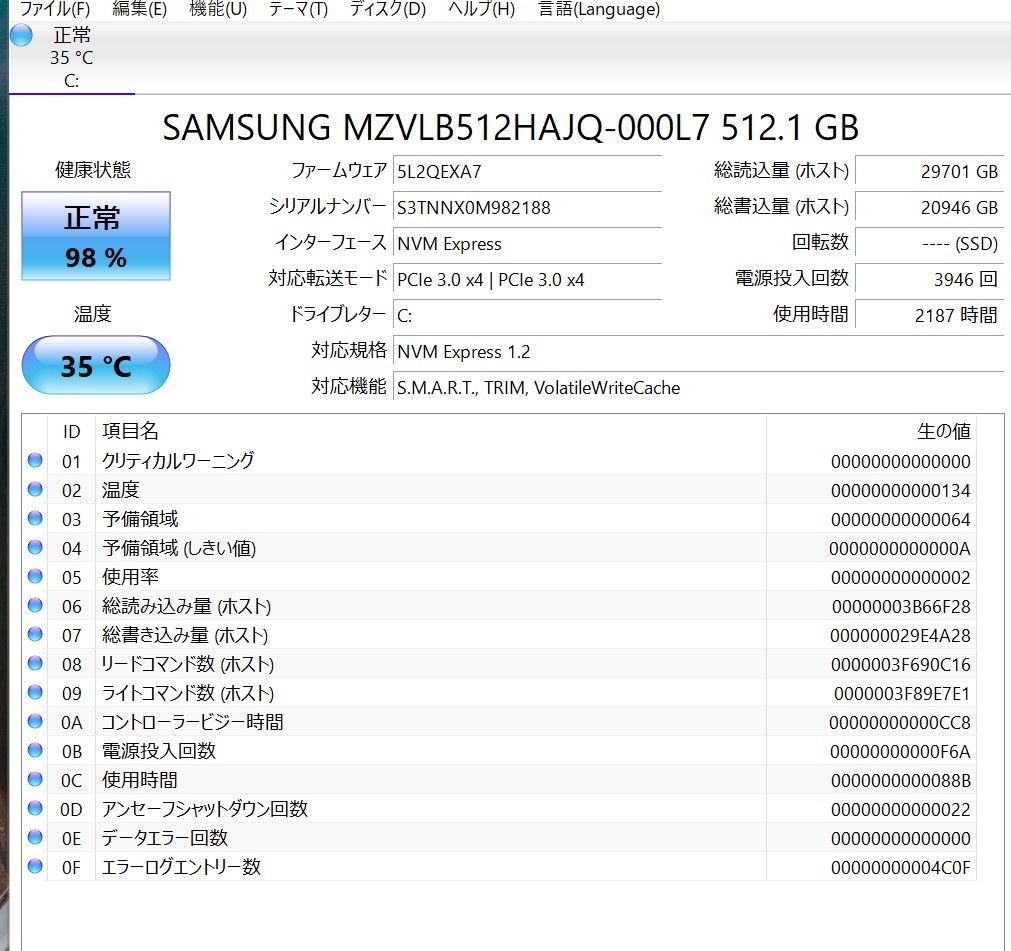Click status orb of エラーログエントリー数 row
1011x951 pixels.
tap(35, 867)
